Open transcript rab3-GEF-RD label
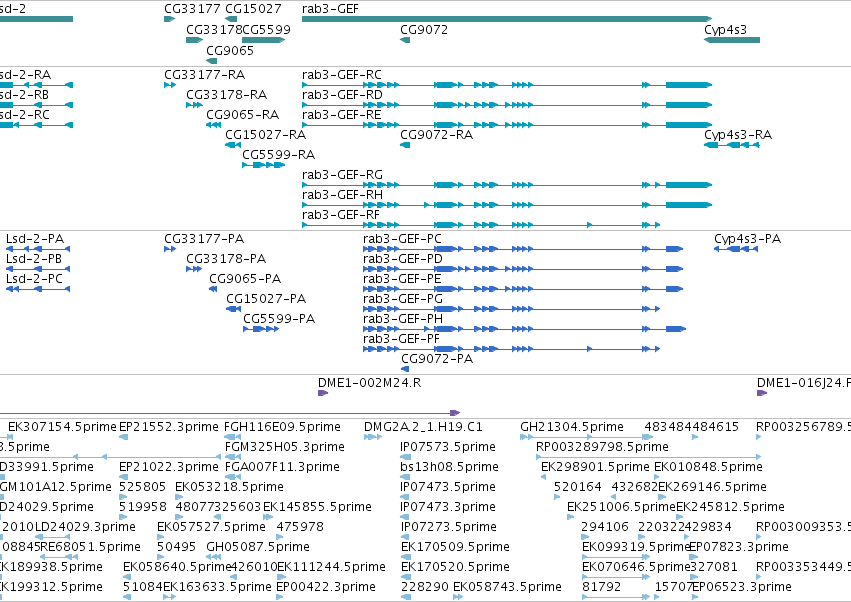 [x=342, y=94]
